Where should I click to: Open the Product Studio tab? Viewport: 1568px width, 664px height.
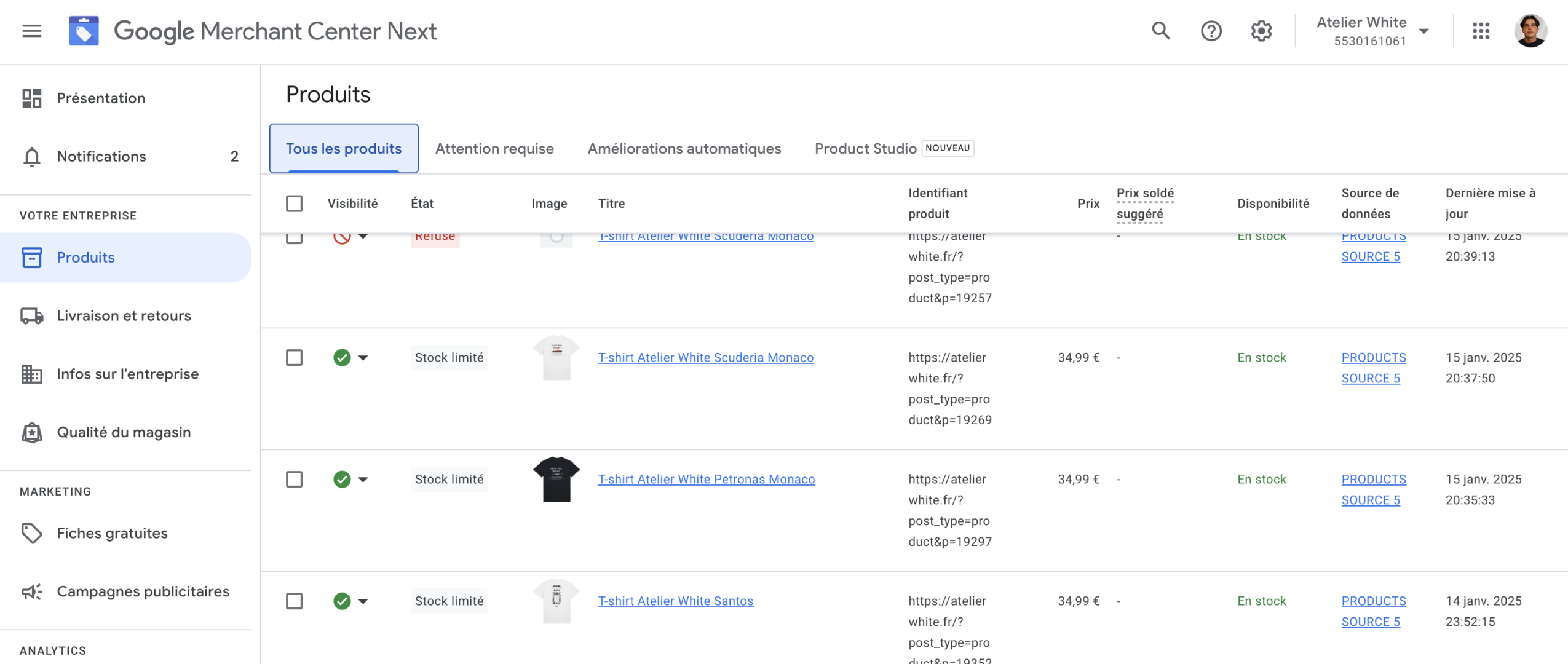pyautogui.click(x=865, y=149)
